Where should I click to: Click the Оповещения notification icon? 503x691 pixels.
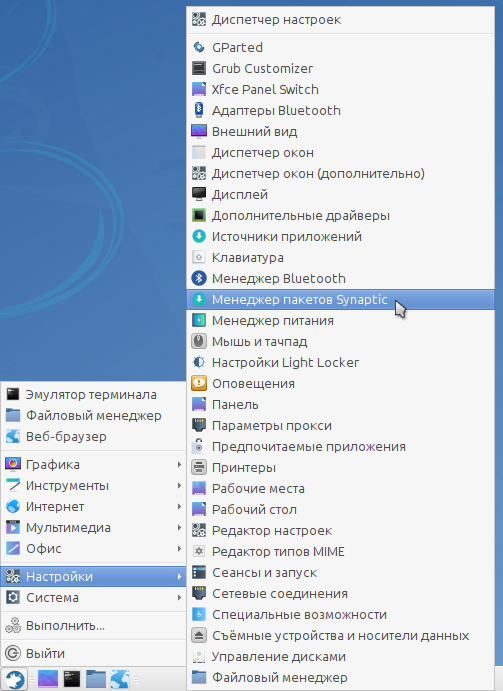199,383
